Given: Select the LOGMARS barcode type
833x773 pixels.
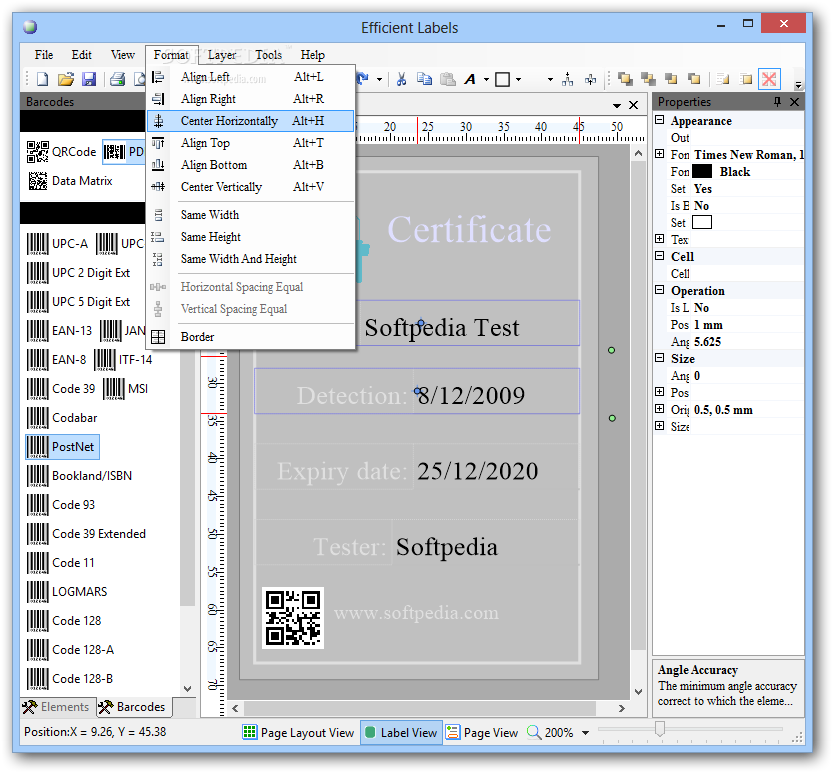Looking at the screenshot, I should [67, 592].
